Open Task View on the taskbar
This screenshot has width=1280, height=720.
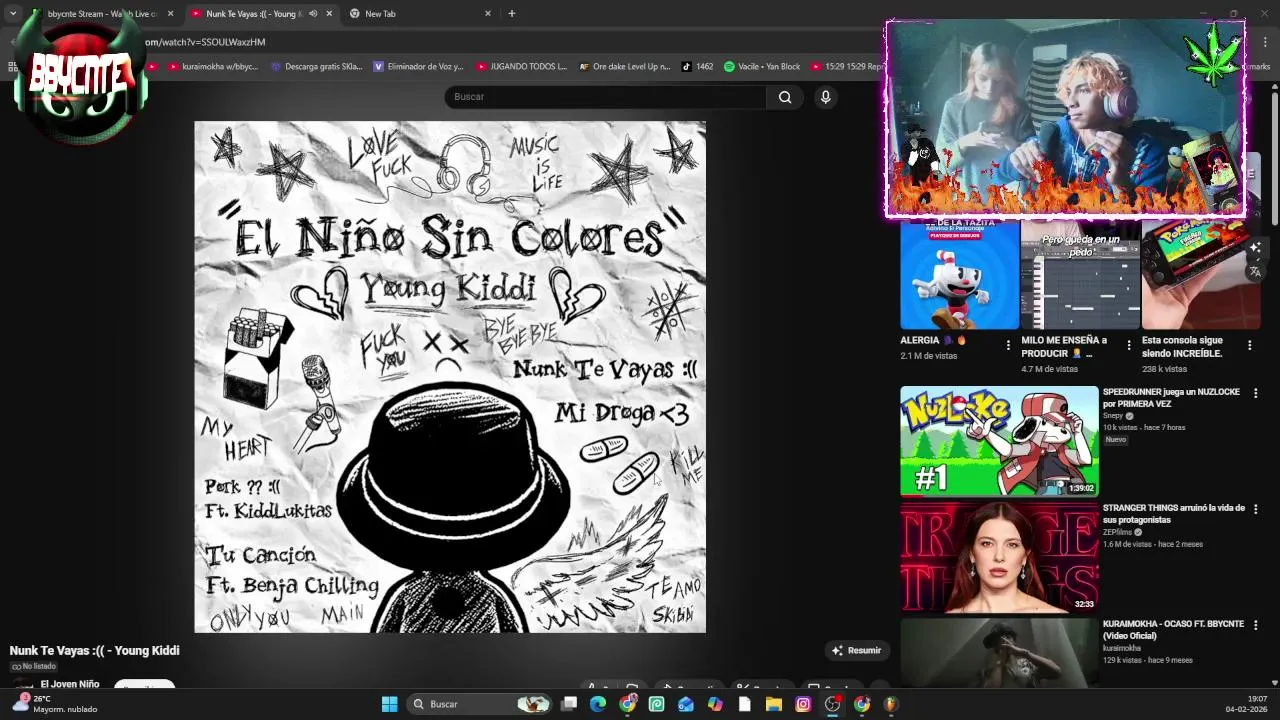569,704
